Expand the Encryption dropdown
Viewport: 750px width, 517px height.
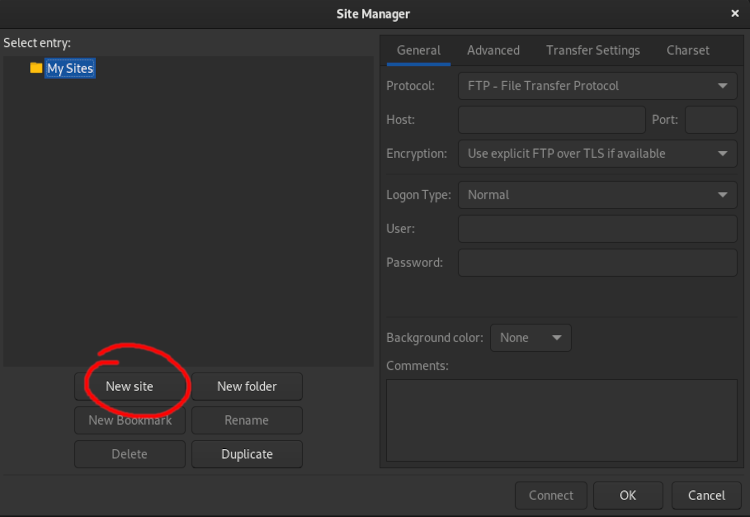point(597,154)
